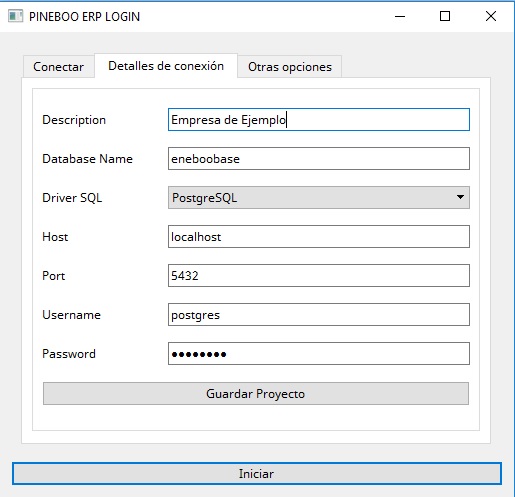Click the Description label
This screenshot has height=497, width=515.
tap(74, 120)
